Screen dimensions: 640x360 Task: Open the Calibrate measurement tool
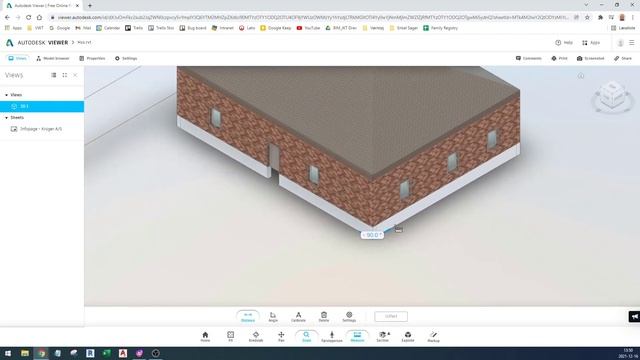(298, 317)
